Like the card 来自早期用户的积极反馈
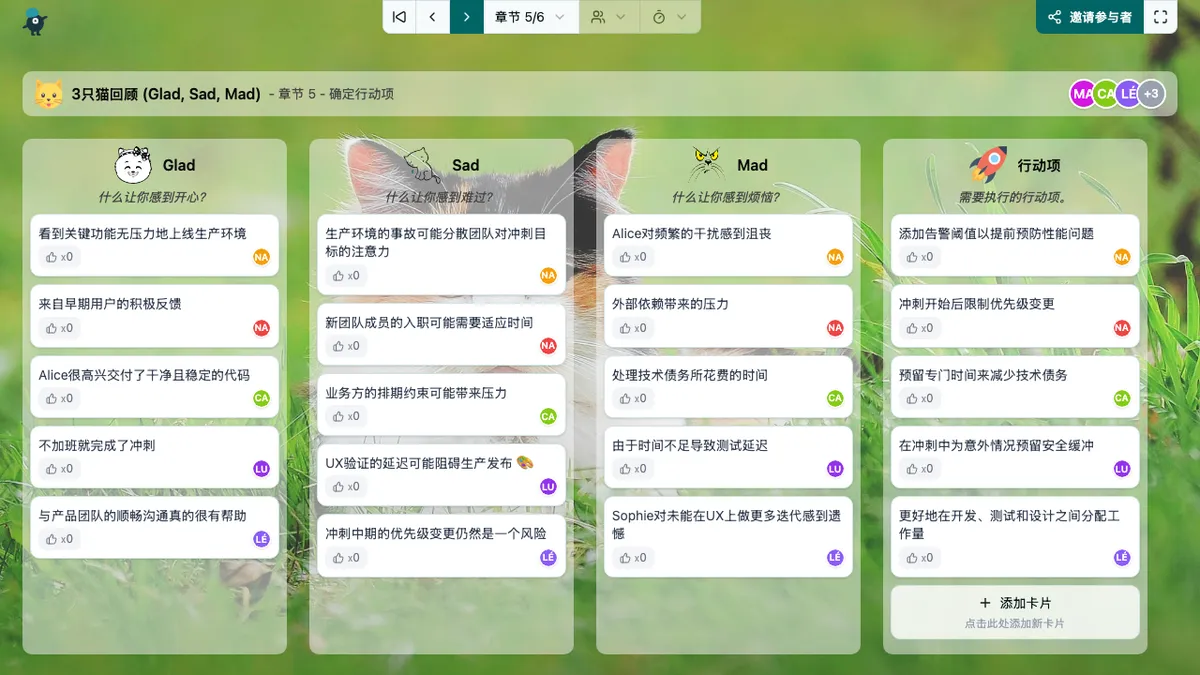 pos(58,328)
